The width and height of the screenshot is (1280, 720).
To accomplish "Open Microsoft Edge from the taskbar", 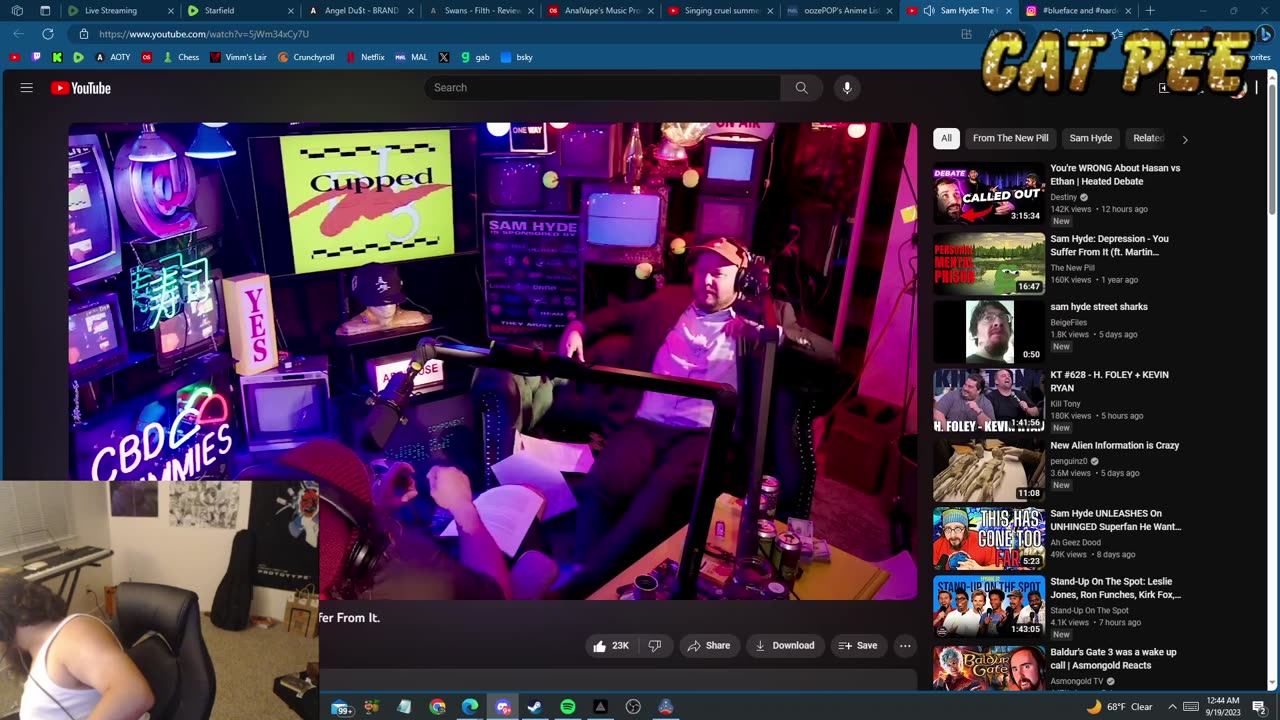I will [x=470, y=707].
